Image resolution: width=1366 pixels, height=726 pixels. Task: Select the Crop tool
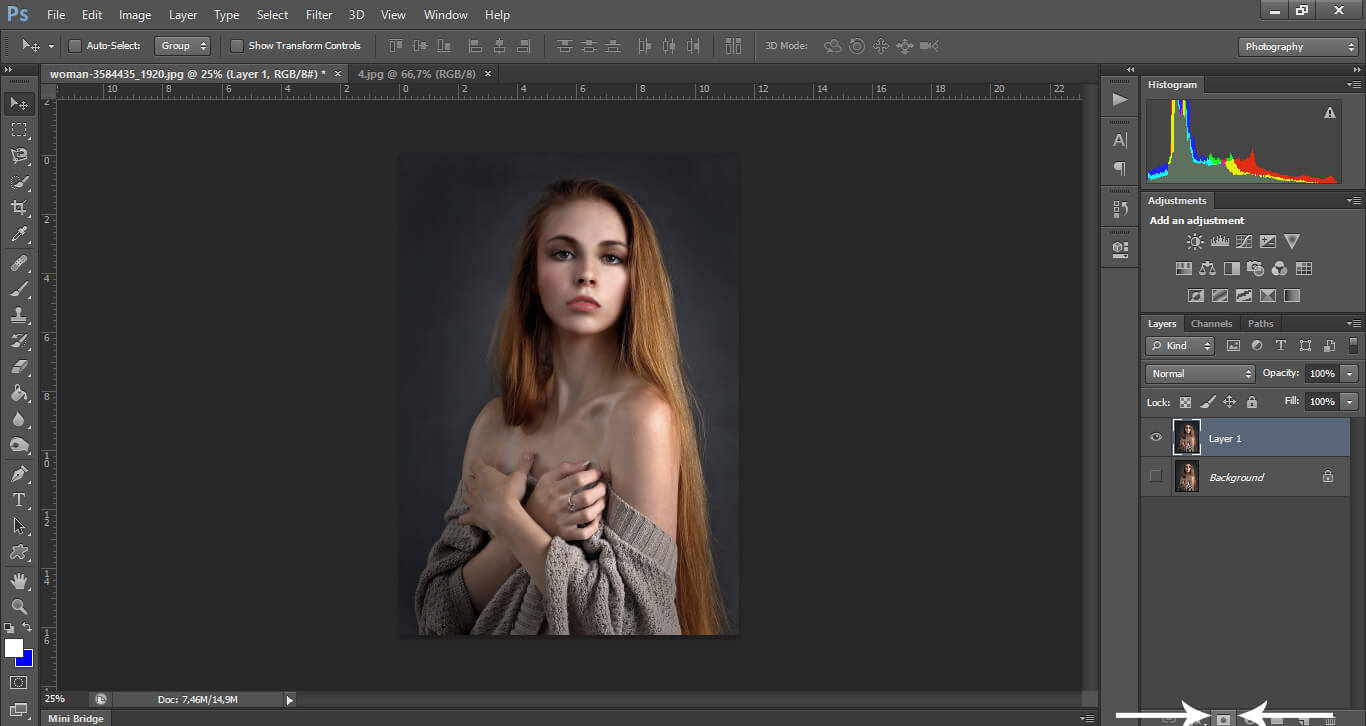(x=19, y=208)
